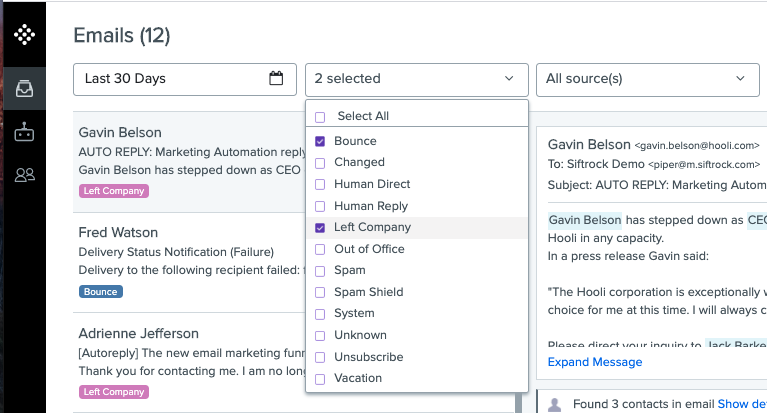This screenshot has height=413, width=767.
Task: Click the Expand Message link
Action: tap(595, 362)
